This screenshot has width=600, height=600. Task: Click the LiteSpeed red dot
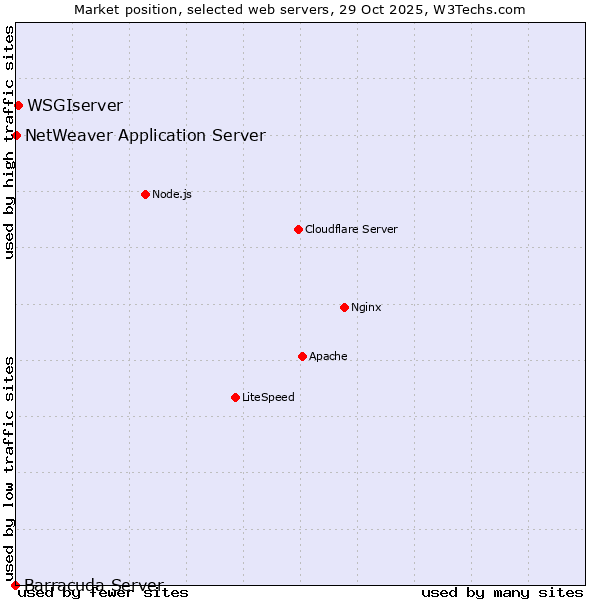(235, 397)
